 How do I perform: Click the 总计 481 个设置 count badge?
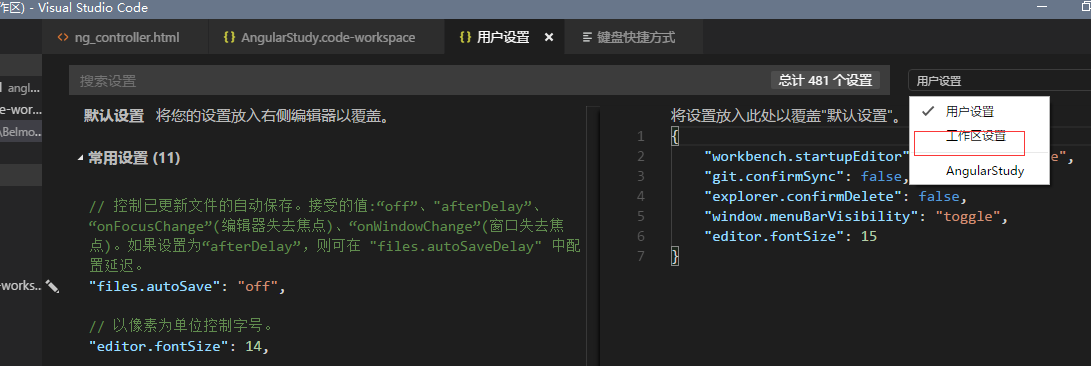click(825, 81)
